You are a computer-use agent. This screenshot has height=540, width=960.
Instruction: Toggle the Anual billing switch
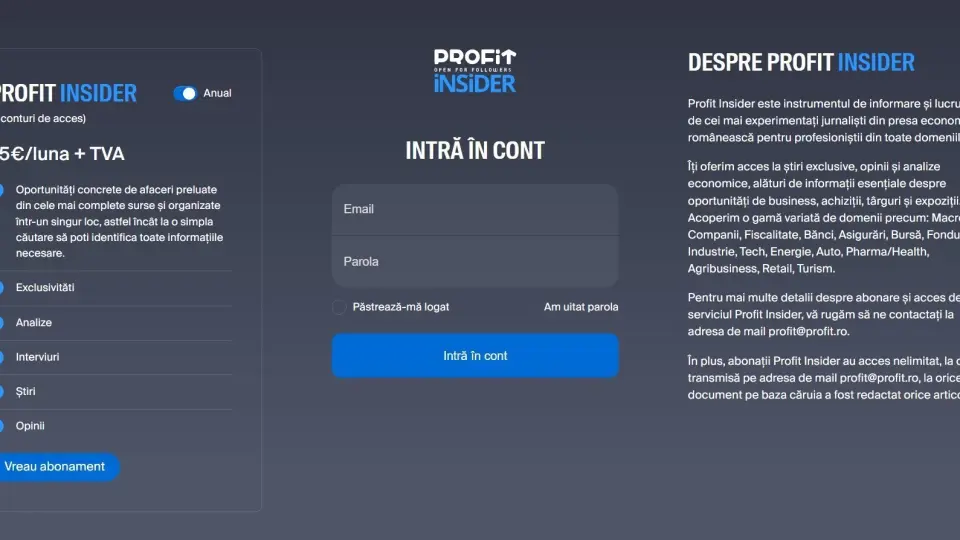(185, 93)
